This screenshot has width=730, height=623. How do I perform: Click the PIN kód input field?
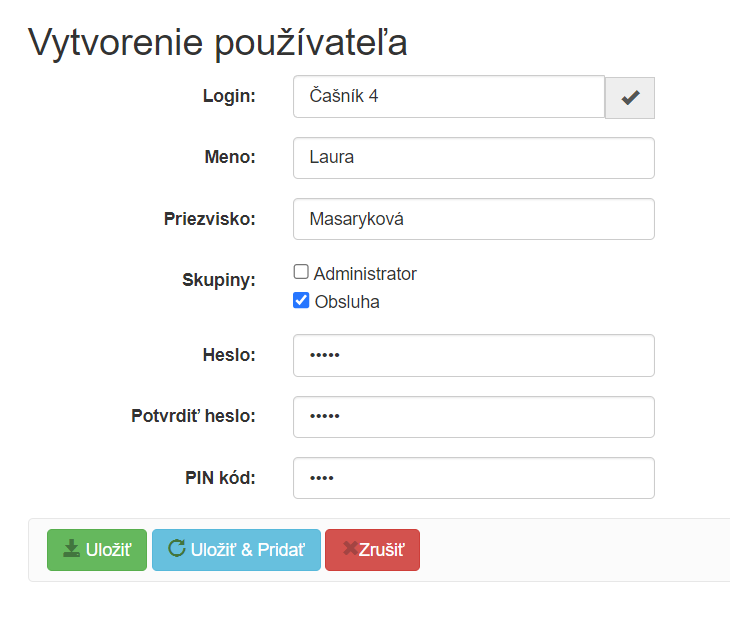473,478
